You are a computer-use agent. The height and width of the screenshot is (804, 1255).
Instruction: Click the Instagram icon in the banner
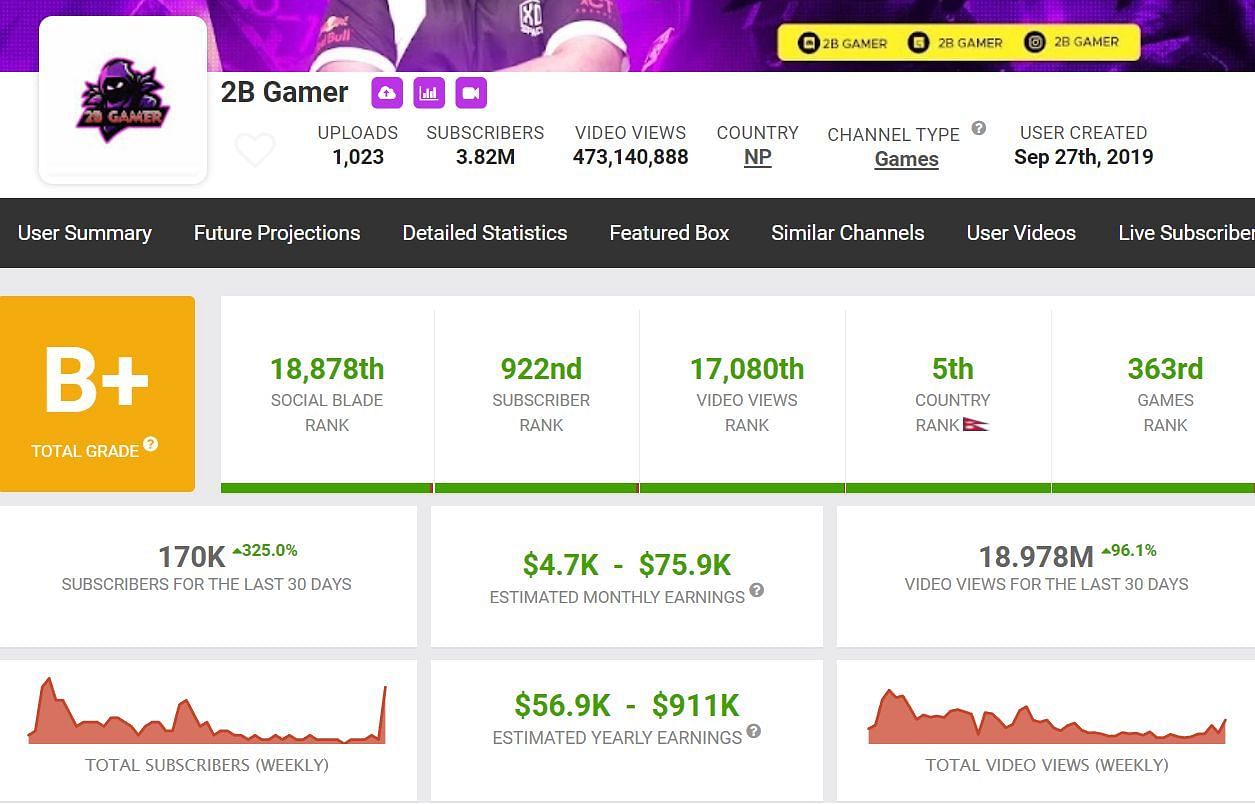(1036, 42)
